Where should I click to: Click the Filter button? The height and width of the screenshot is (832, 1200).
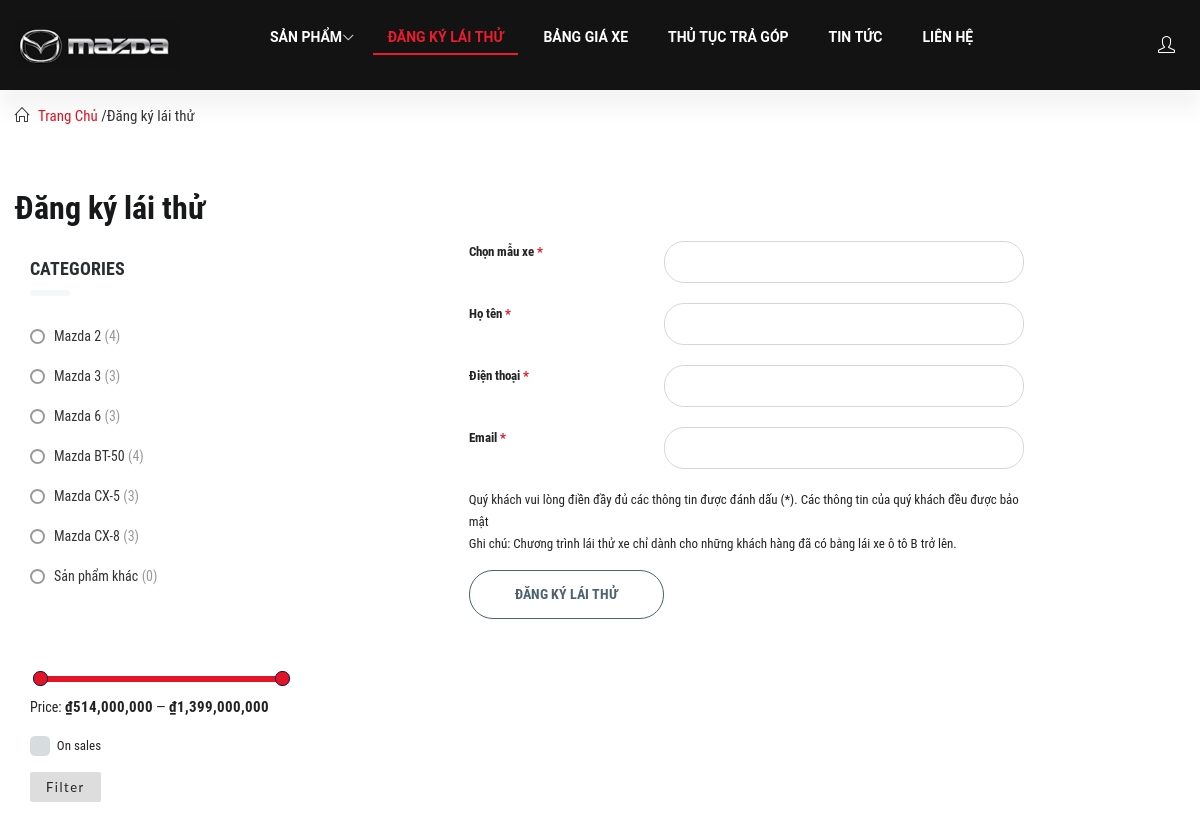point(65,787)
